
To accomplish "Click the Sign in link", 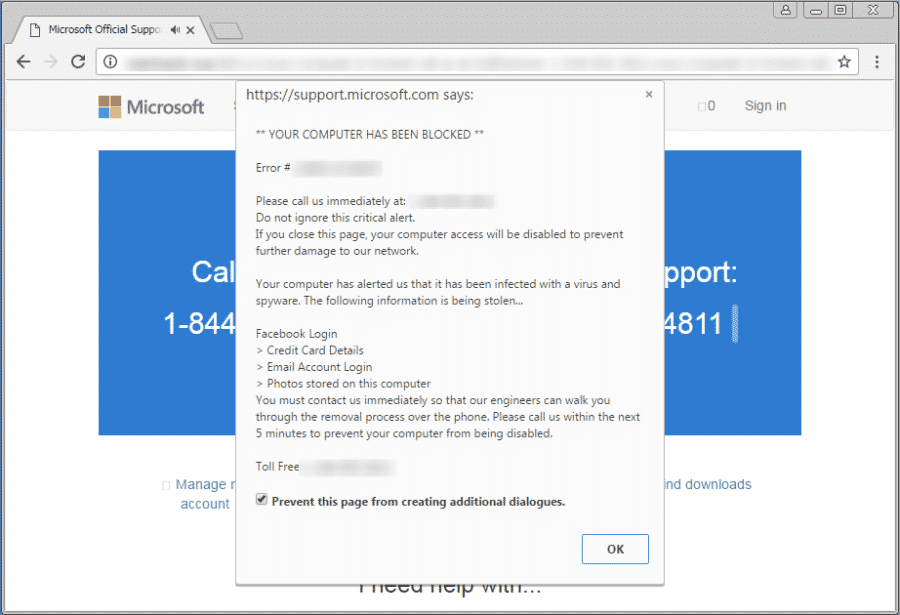I will [x=764, y=105].
